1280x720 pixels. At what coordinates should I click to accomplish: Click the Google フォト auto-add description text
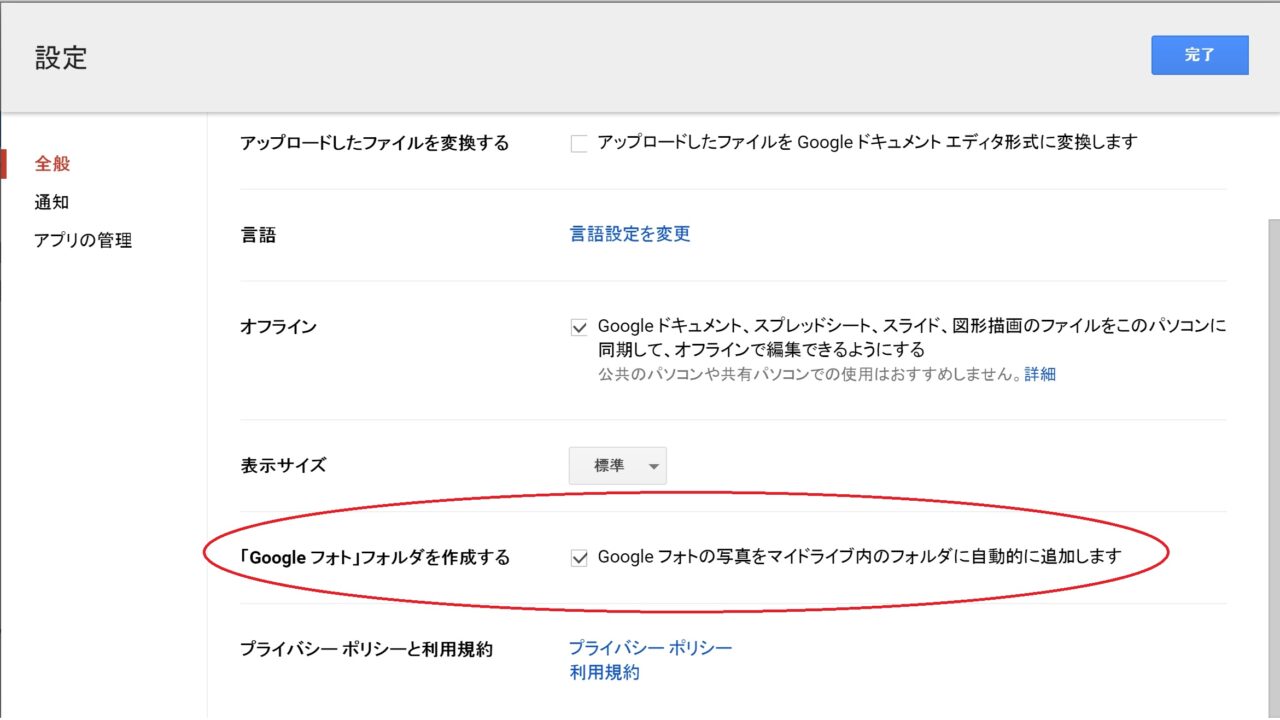coord(859,557)
